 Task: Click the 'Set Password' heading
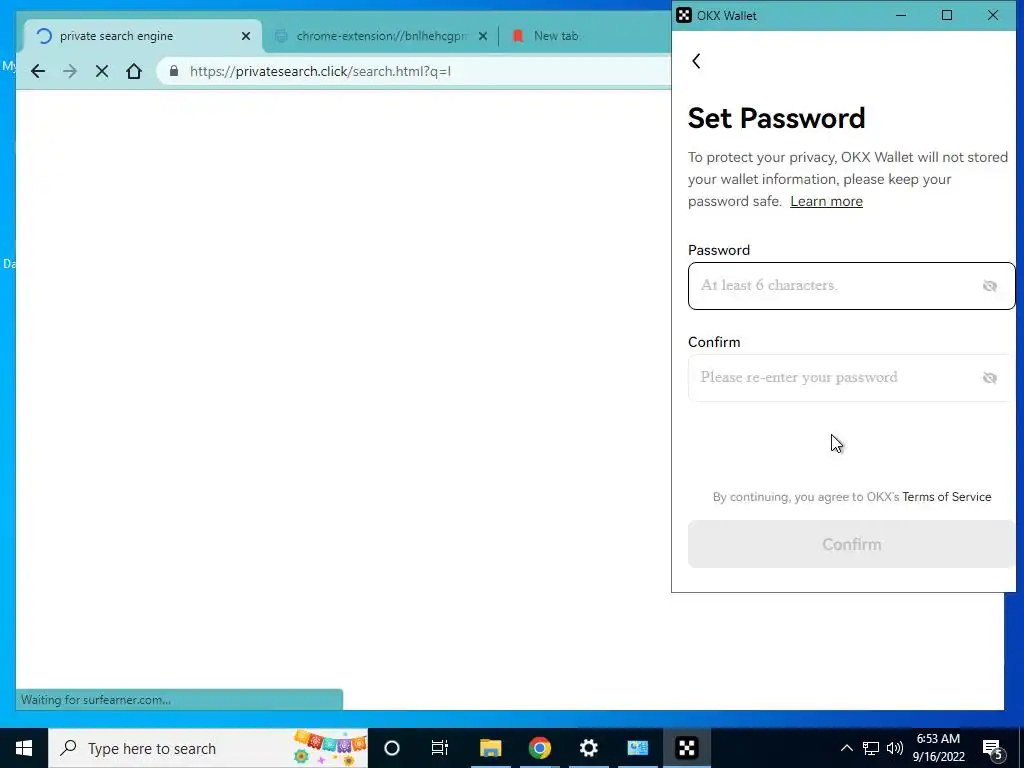click(x=776, y=118)
